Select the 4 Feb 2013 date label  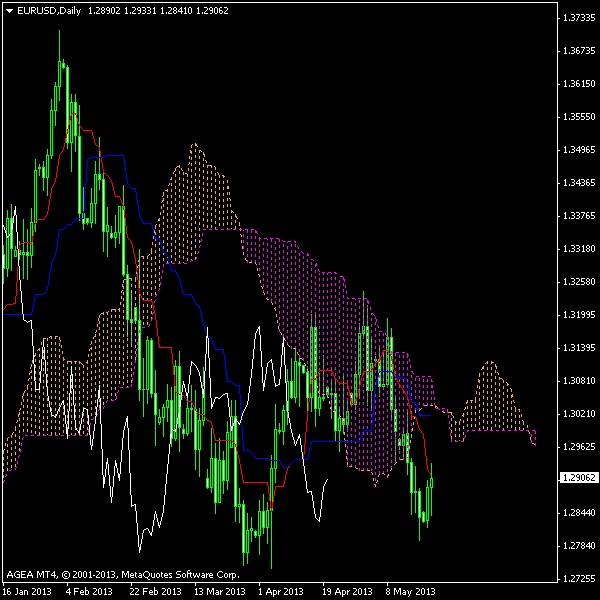coord(89,590)
